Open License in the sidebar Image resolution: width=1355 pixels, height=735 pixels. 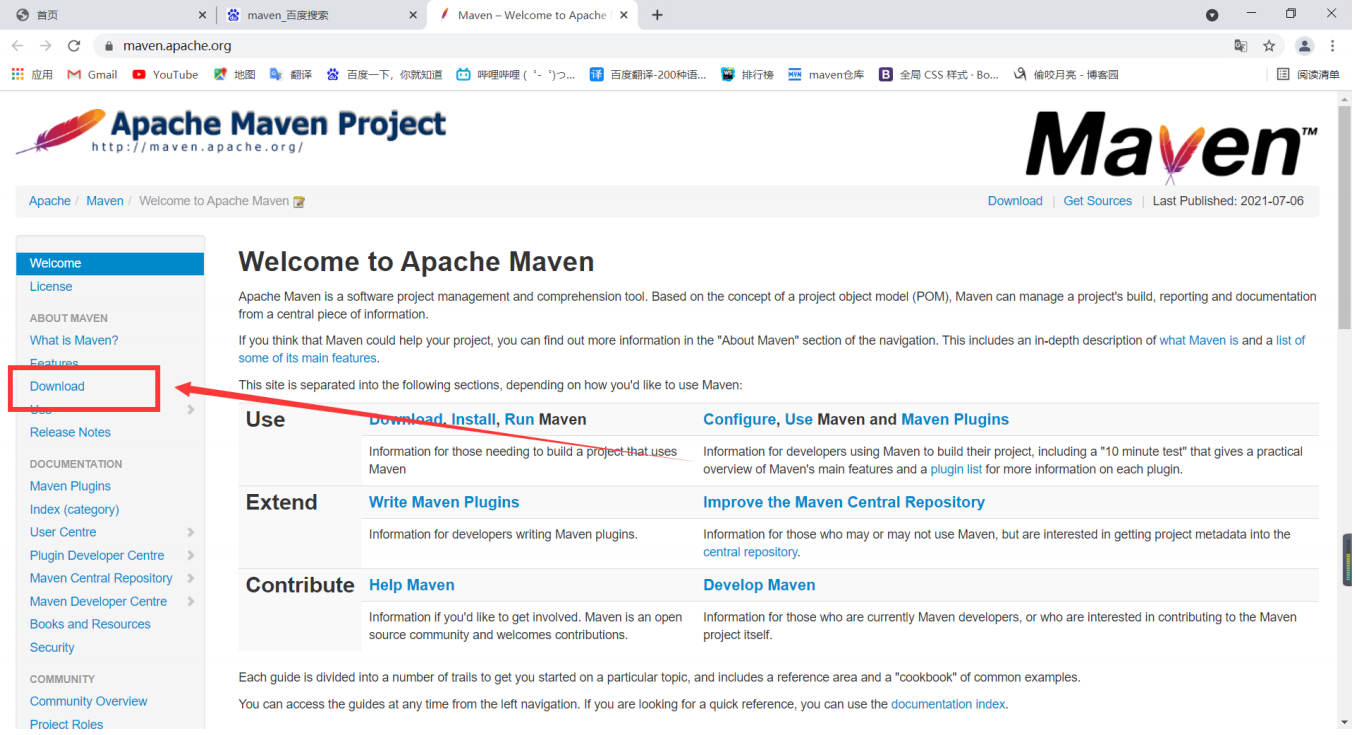51,287
